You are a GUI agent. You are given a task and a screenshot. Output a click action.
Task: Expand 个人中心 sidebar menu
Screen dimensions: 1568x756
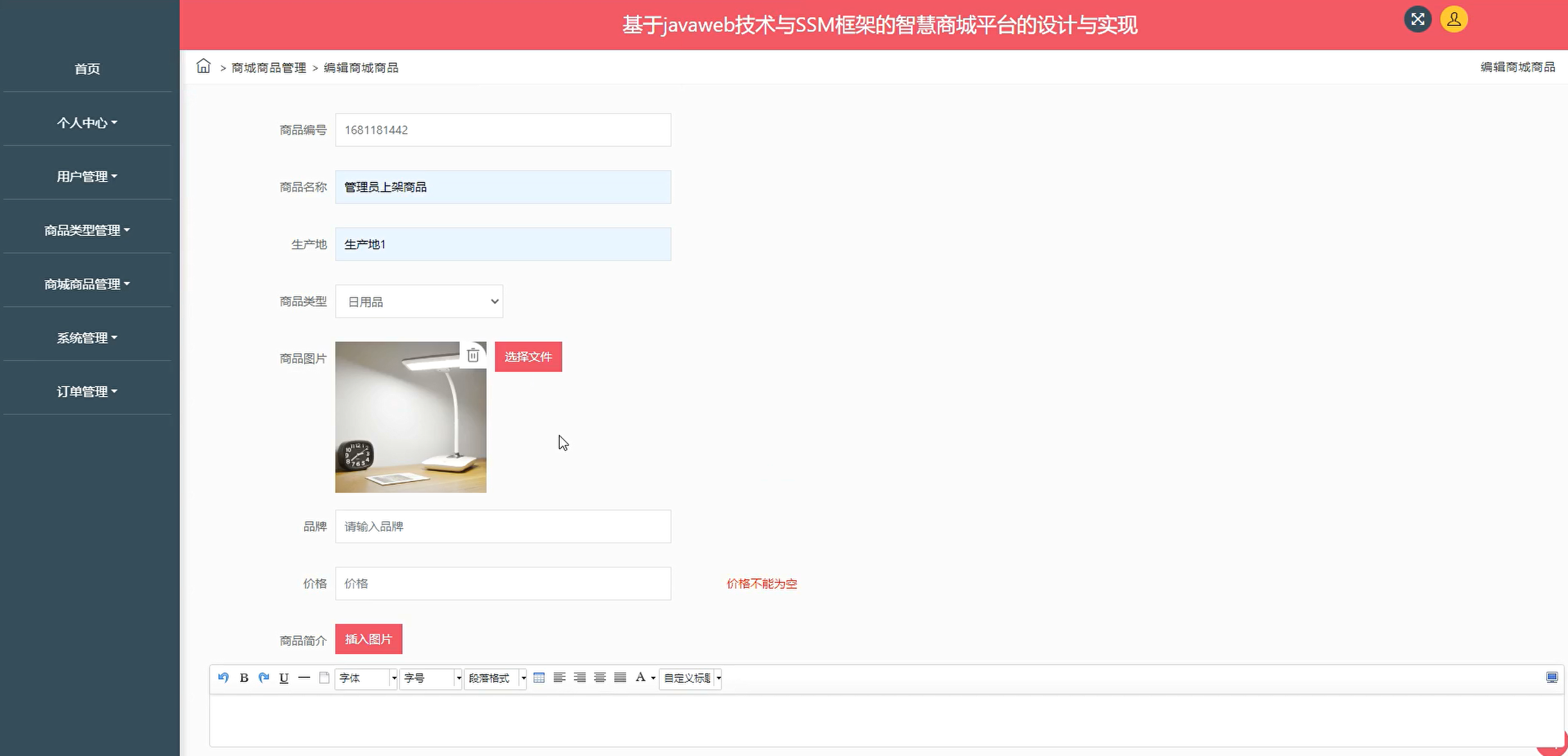87,123
